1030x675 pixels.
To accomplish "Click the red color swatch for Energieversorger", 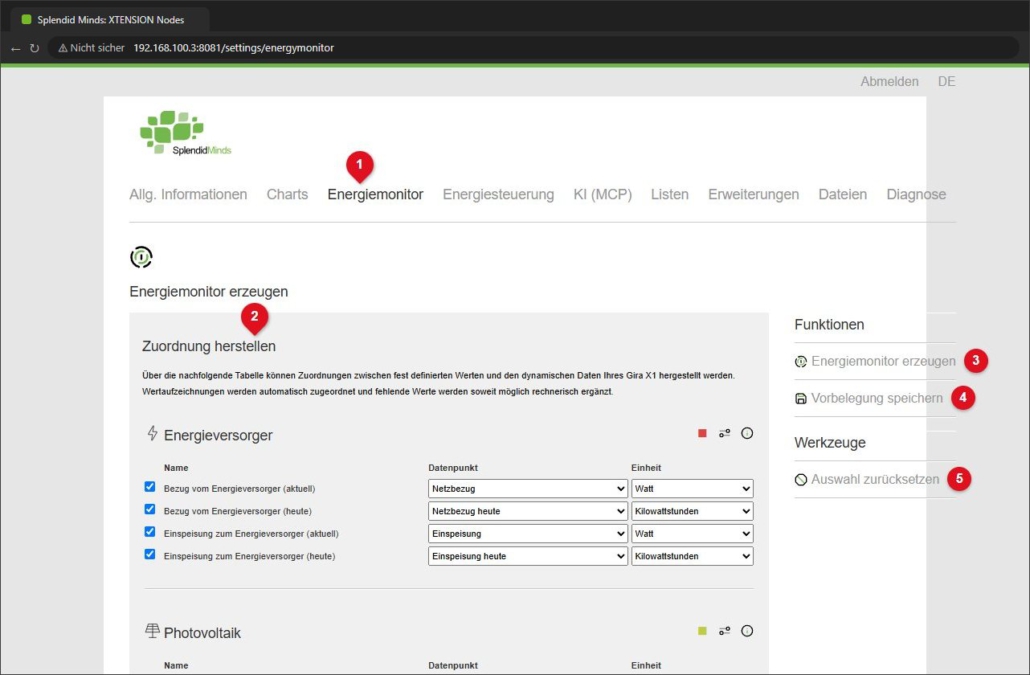I will 702,433.
